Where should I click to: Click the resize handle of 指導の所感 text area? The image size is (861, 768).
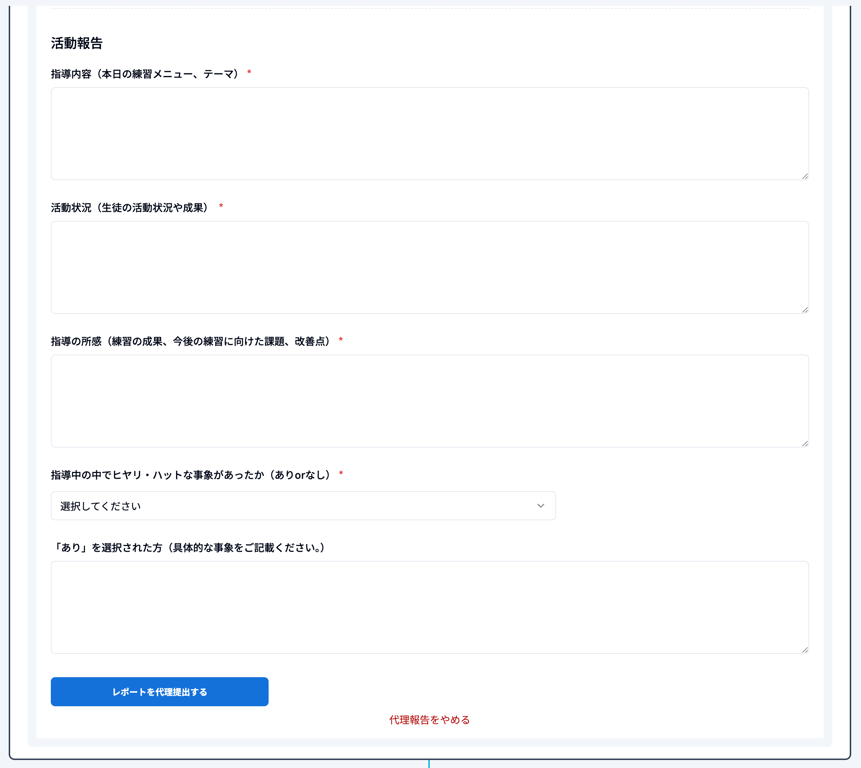click(x=804, y=442)
